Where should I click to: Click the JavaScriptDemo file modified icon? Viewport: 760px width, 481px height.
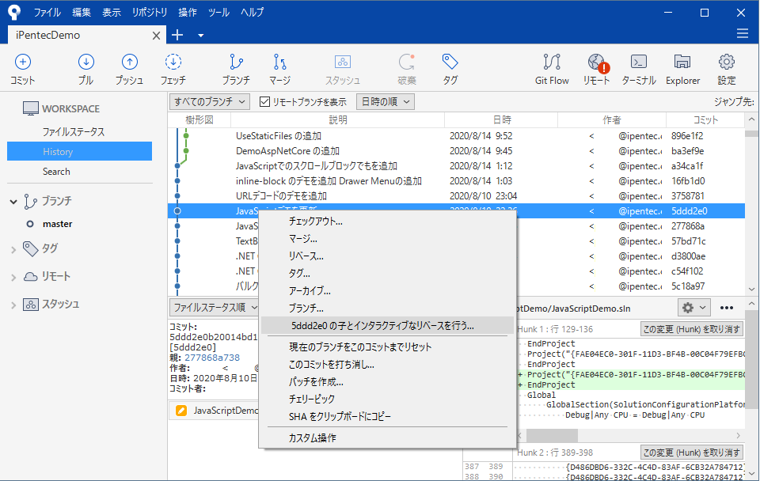[181, 410]
